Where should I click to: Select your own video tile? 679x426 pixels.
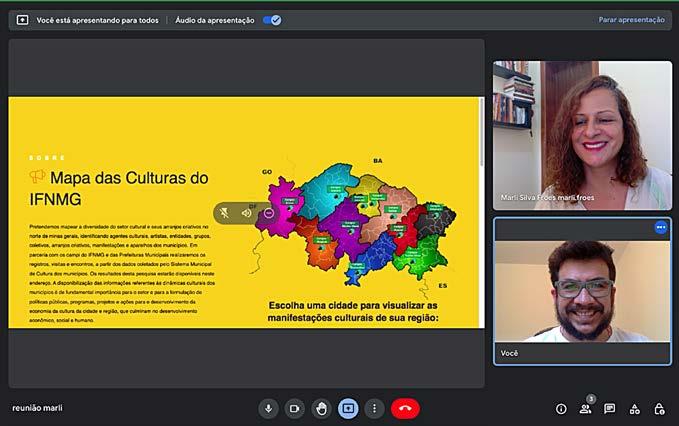[582, 291]
